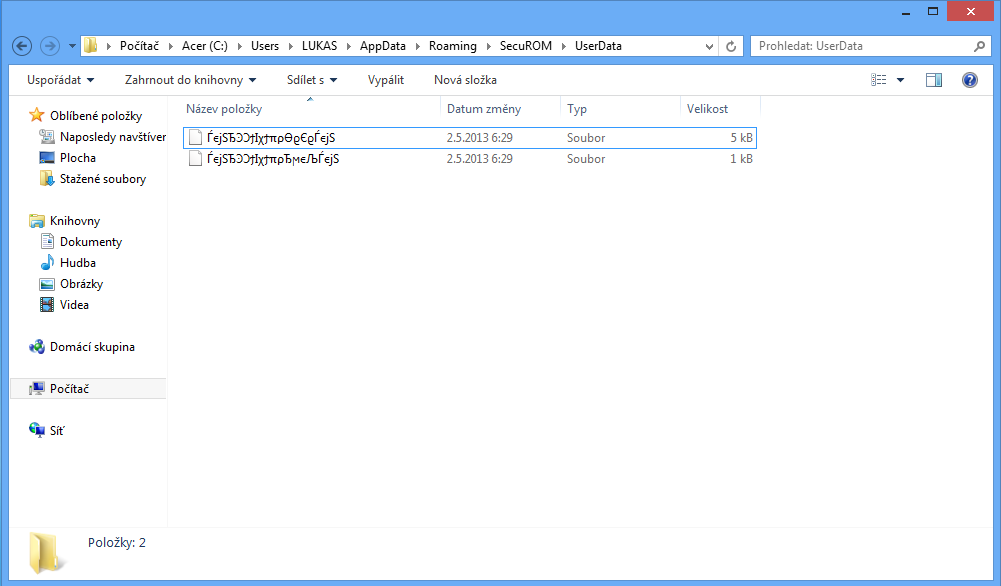Click the music note icon beside Hudba
This screenshot has width=1001, height=586.
click(x=47, y=262)
